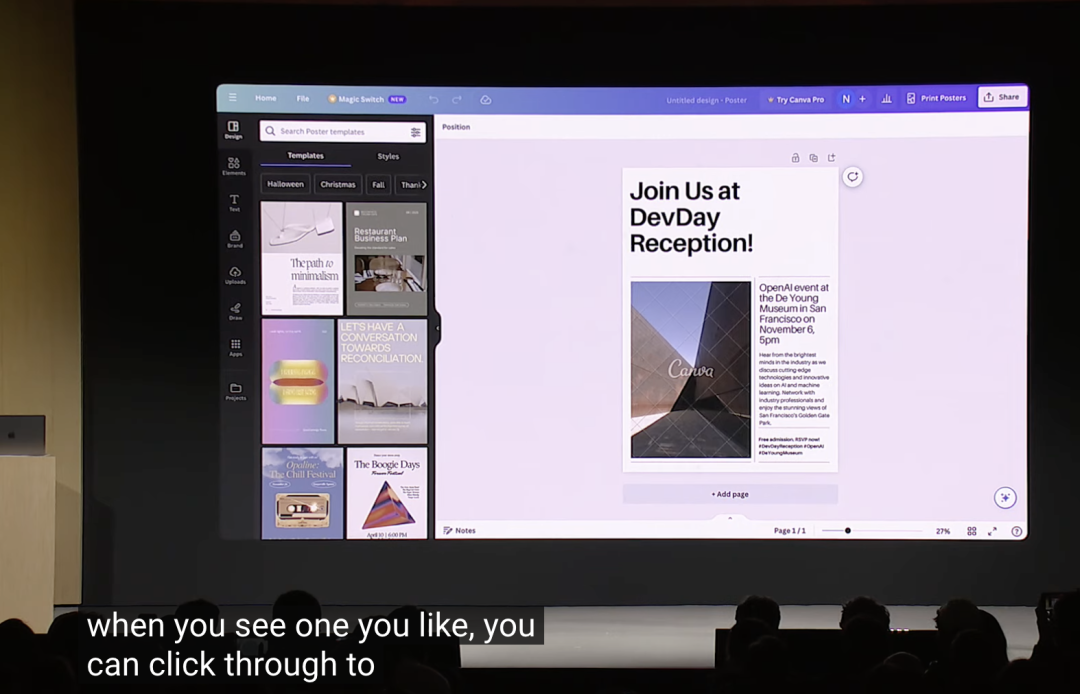Image resolution: width=1080 pixels, height=694 pixels.
Task: Open the Magic assistant sparkle button
Action: click(x=1005, y=497)
